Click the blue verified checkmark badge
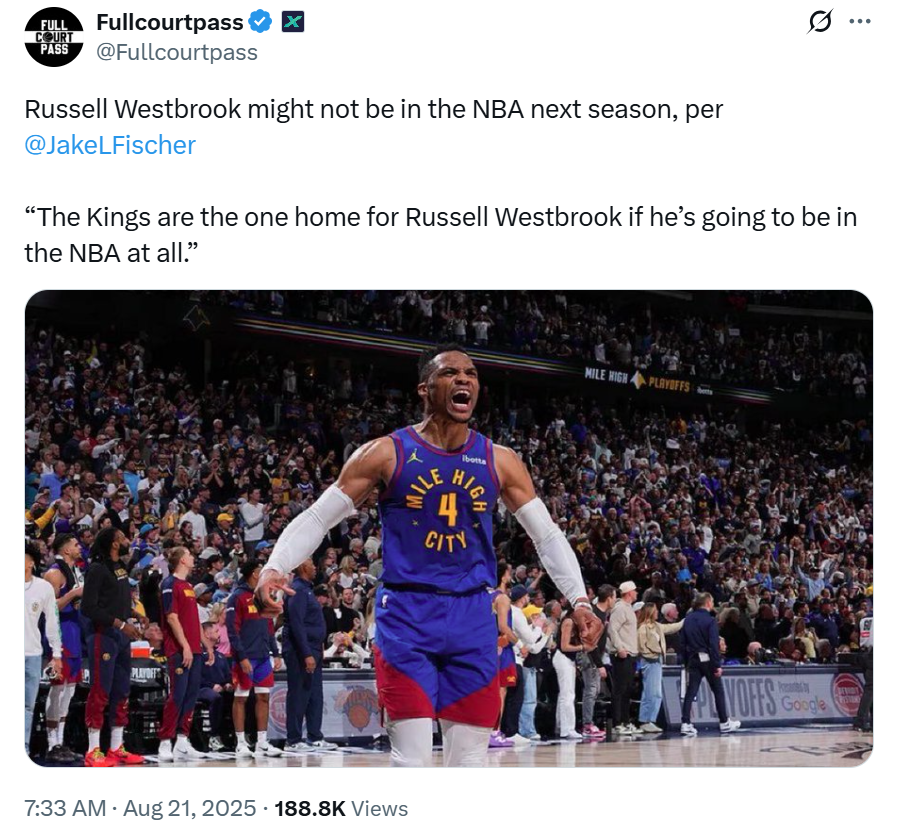 click(x=260, y=21)
